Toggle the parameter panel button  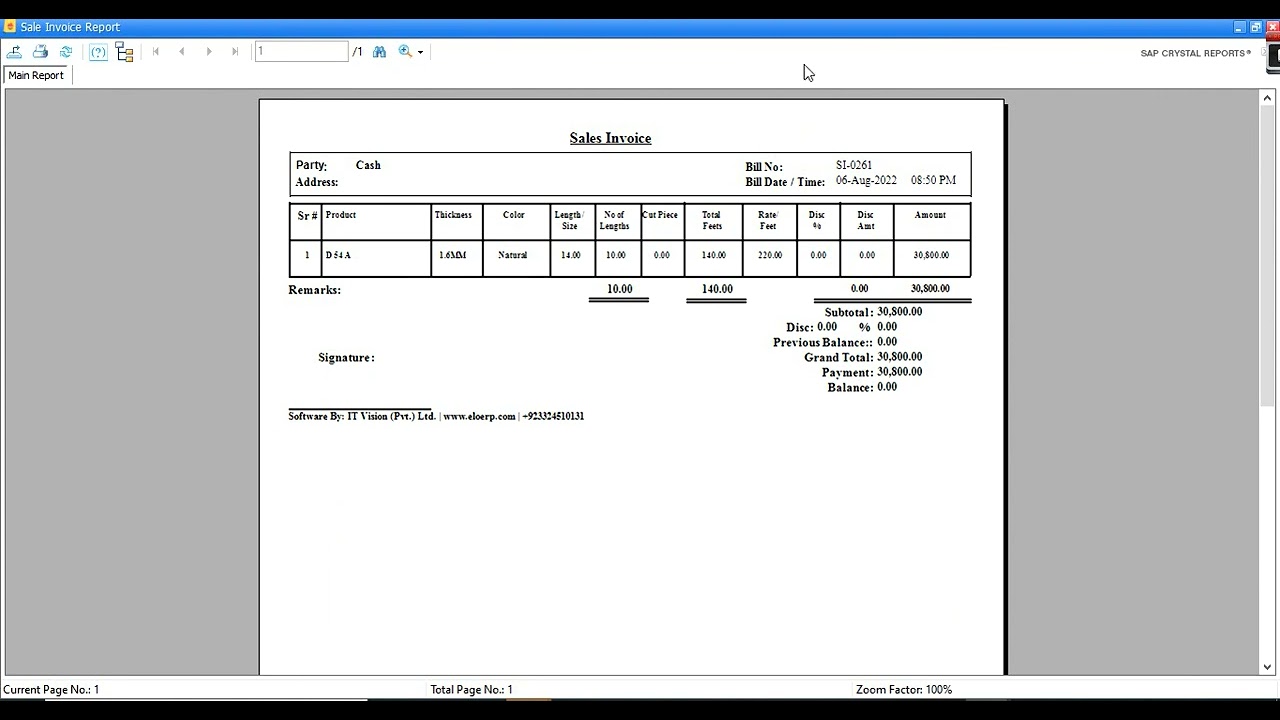98,52
